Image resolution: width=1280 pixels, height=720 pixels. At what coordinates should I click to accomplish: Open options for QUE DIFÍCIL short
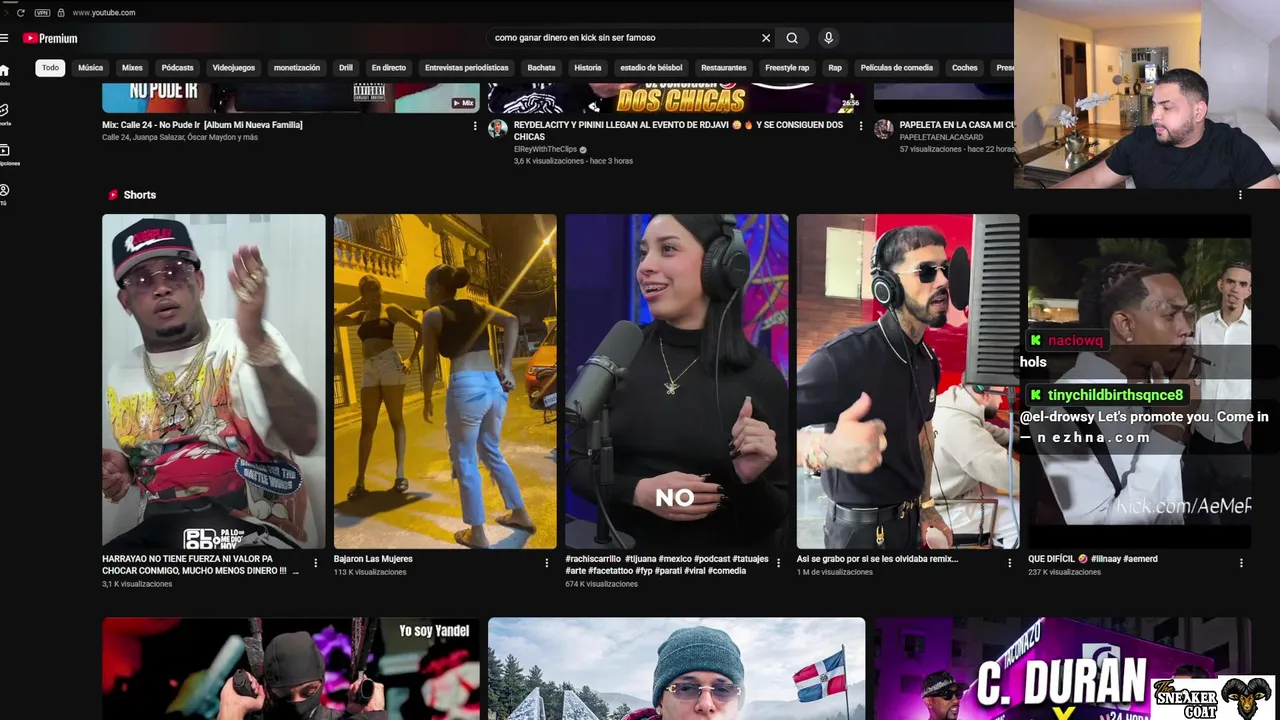click(x=1241, y=563)
